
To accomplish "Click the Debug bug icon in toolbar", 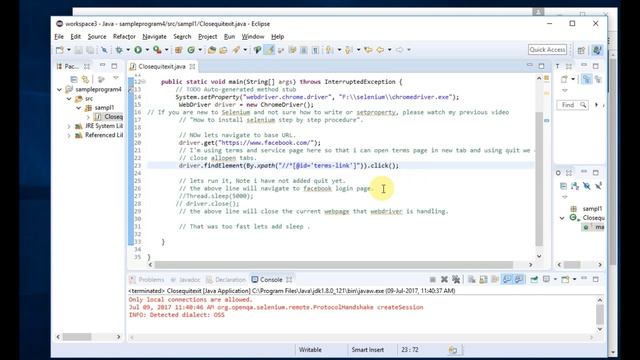I will (x=119, y=50).
